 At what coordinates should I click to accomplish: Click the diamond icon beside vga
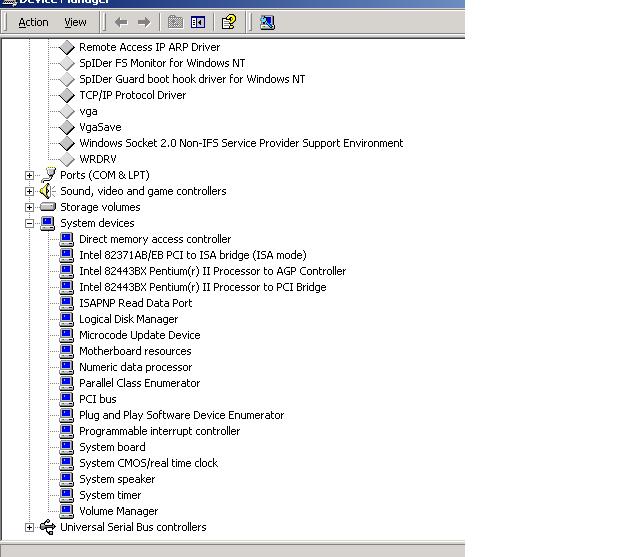[67, 111]
